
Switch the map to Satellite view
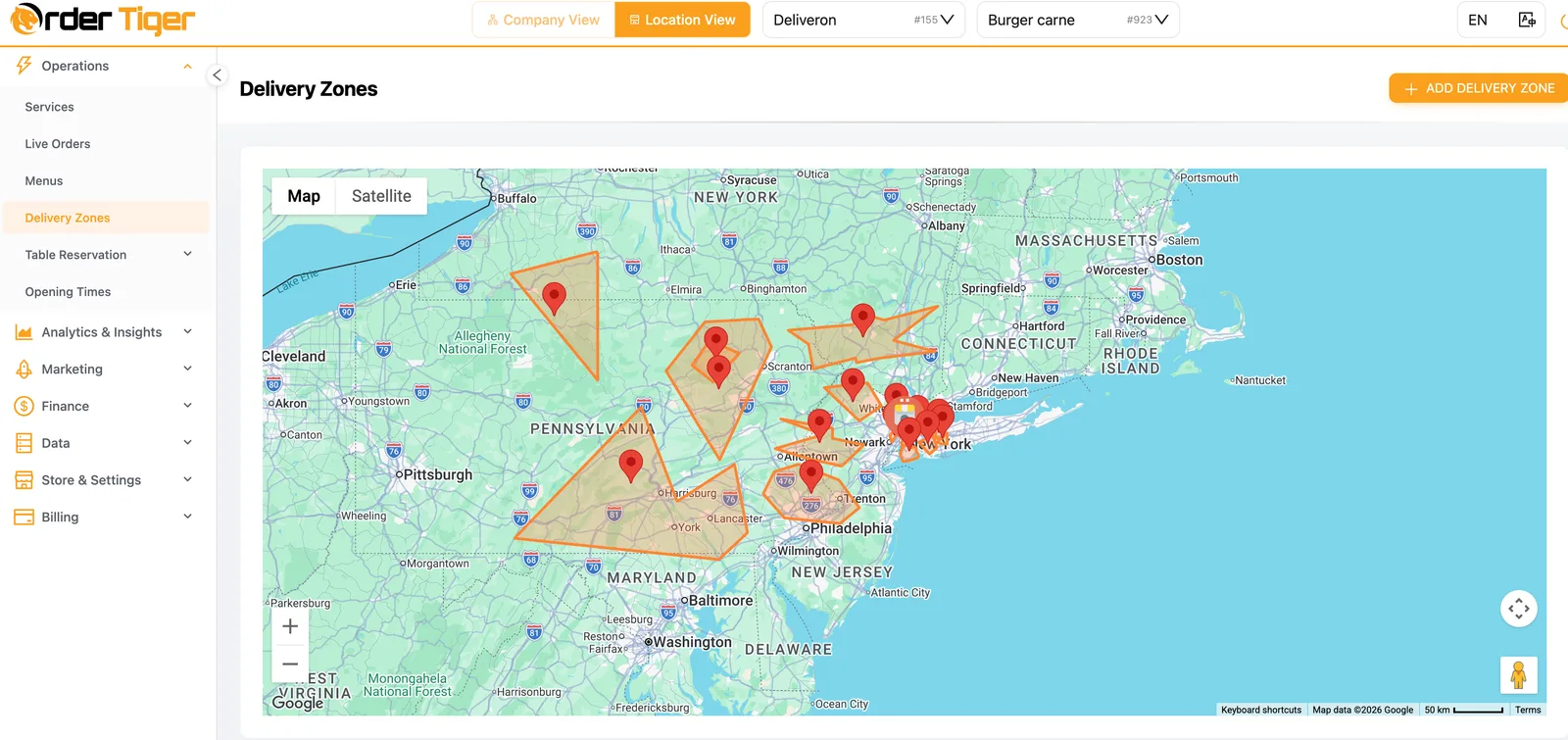pos(381,196)
